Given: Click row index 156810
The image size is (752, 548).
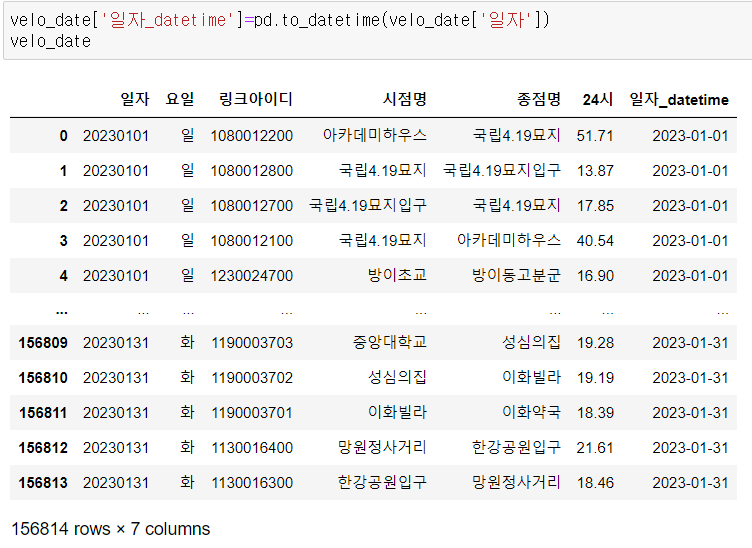Looking at the screenshot, I should click(43, 378).
